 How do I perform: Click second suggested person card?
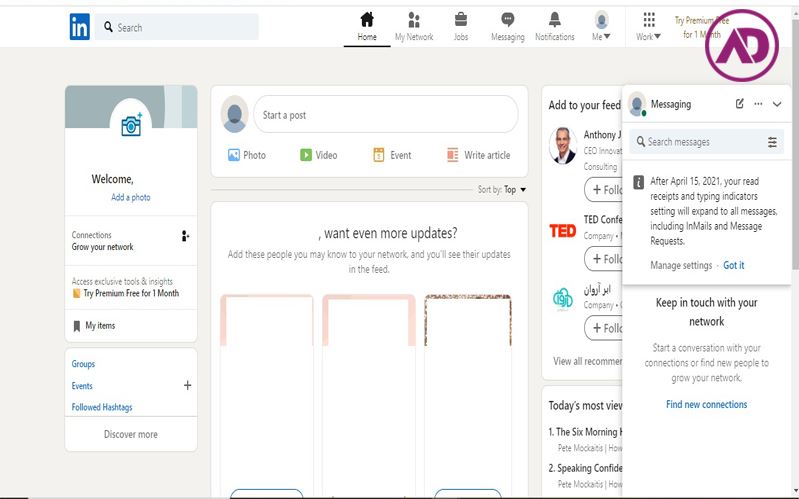tap(368, 396)
